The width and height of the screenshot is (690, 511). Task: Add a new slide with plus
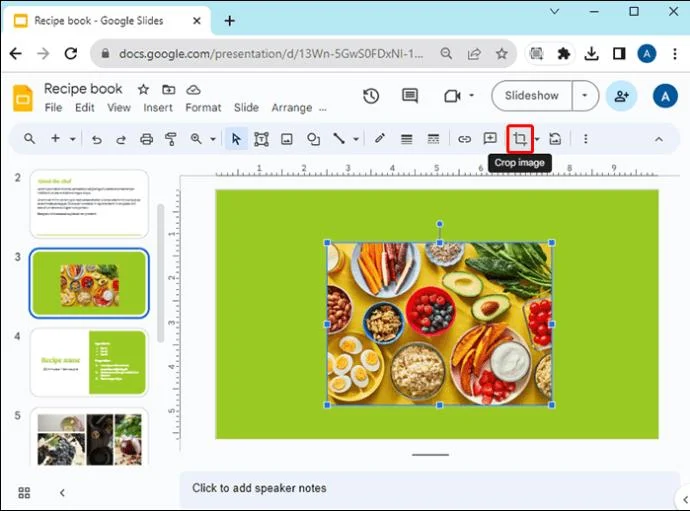pos(55,139)
